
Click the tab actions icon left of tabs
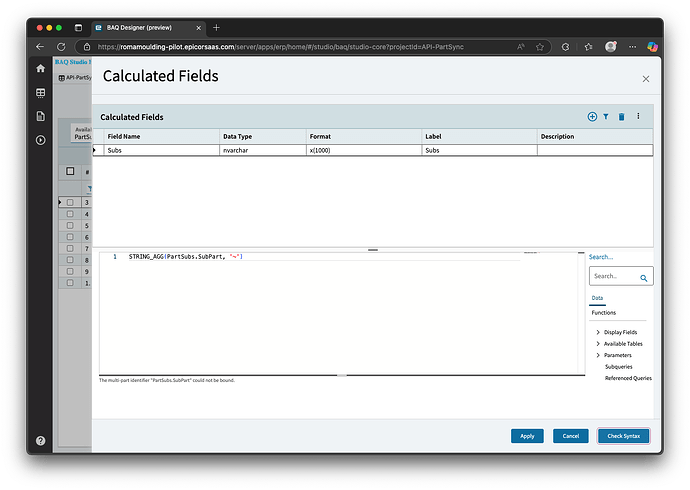(78, 28)
